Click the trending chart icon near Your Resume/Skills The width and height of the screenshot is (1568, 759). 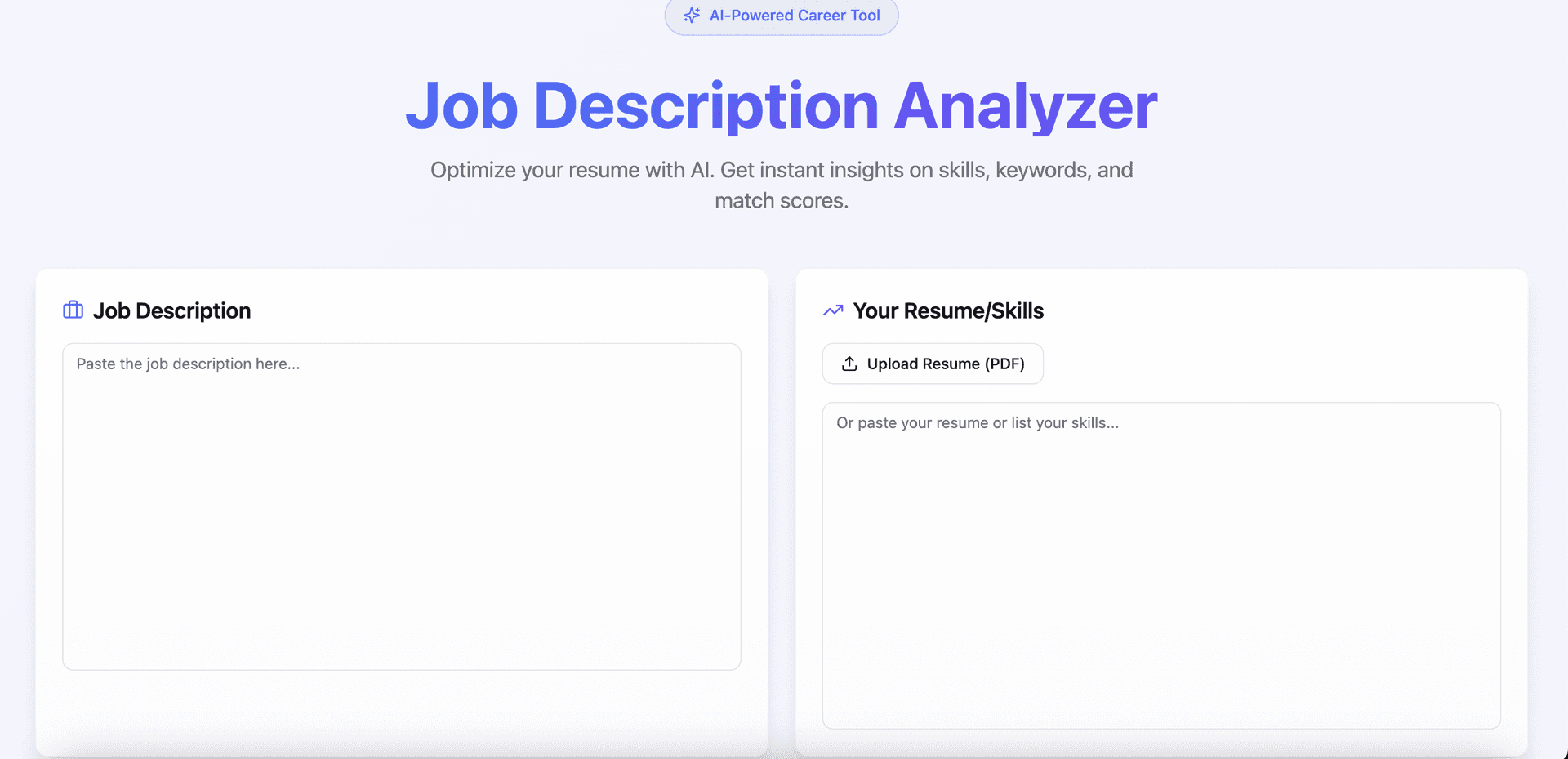[x=832, y=310]
